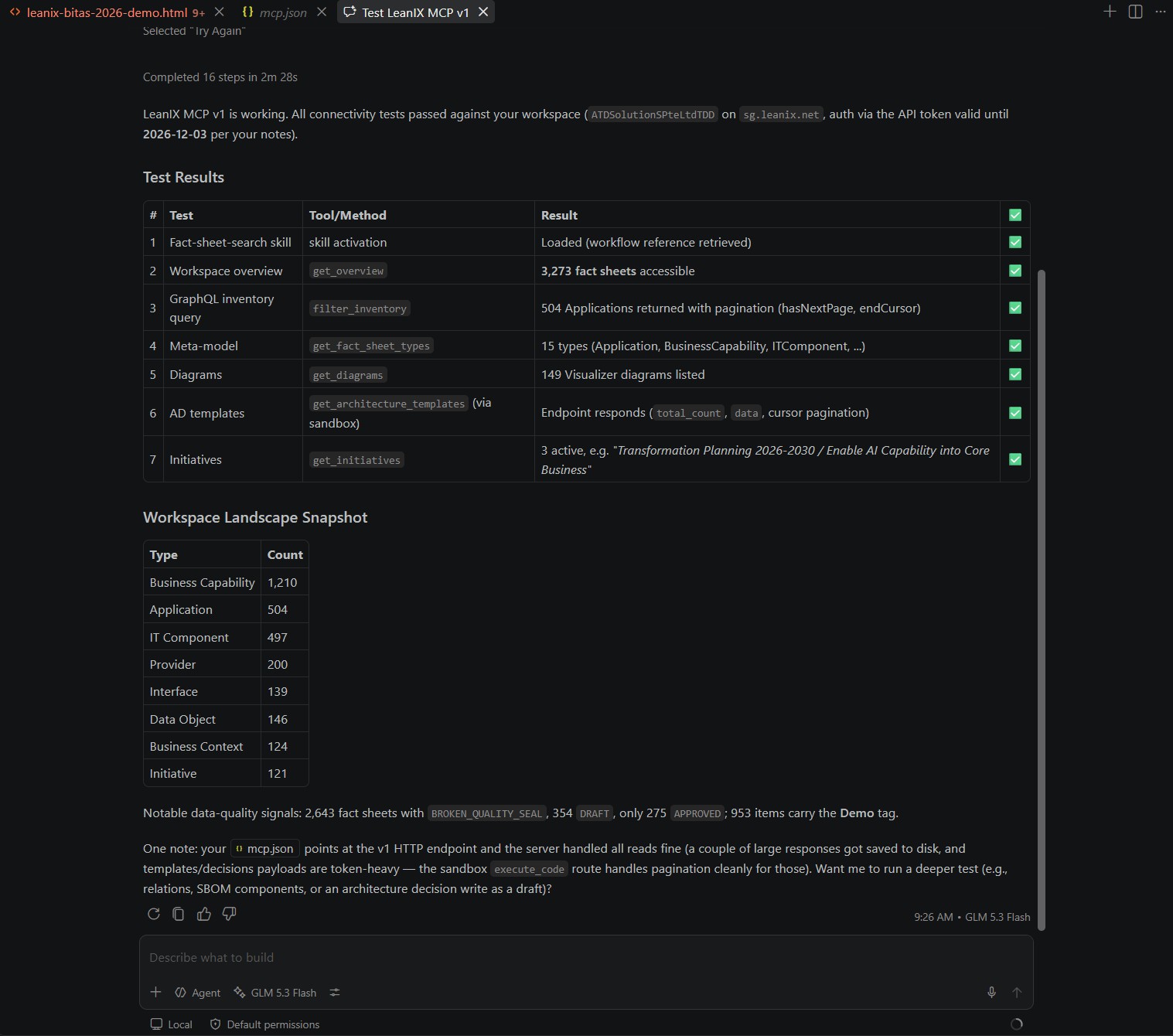This screenshot has width=1173, height=1036.
Task: Close the mcp.json tab
Action: (322, 12)
